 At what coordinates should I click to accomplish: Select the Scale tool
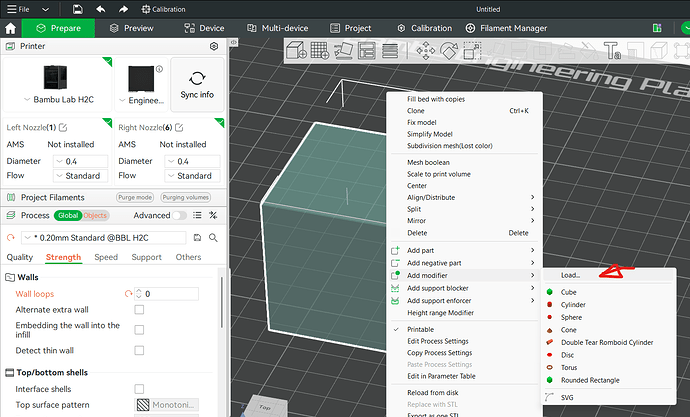click(472, 51)
